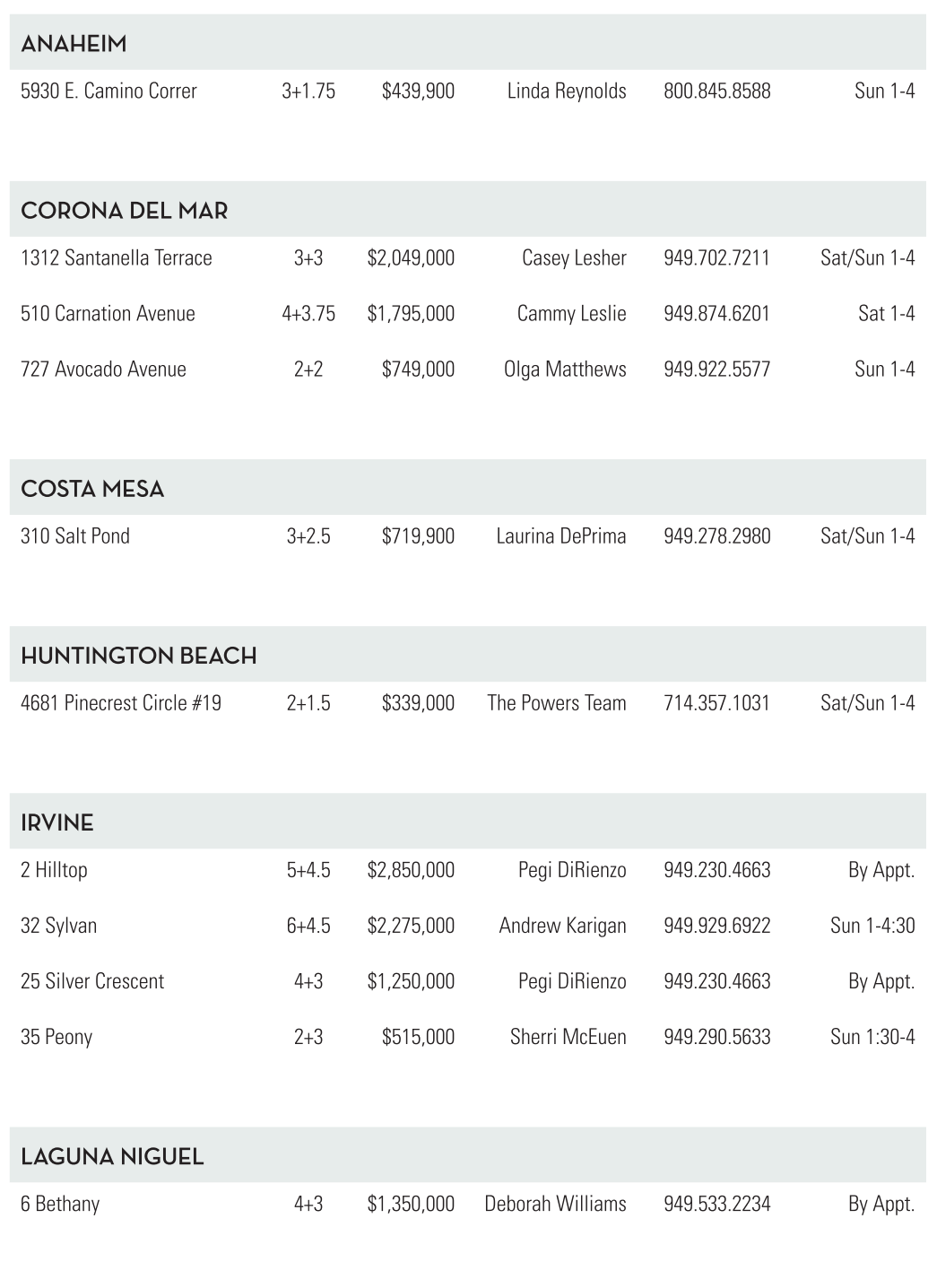This screenshot has width=937, height=1288.
Task: Open the 510 Carnation Avenue listing
Action: click(x=108, y=314)
